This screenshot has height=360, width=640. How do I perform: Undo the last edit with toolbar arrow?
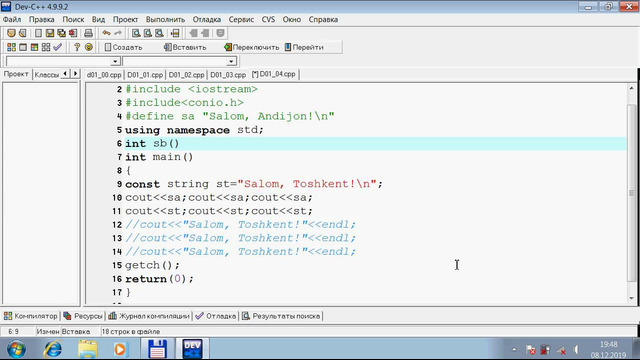[x=107, y=33]
